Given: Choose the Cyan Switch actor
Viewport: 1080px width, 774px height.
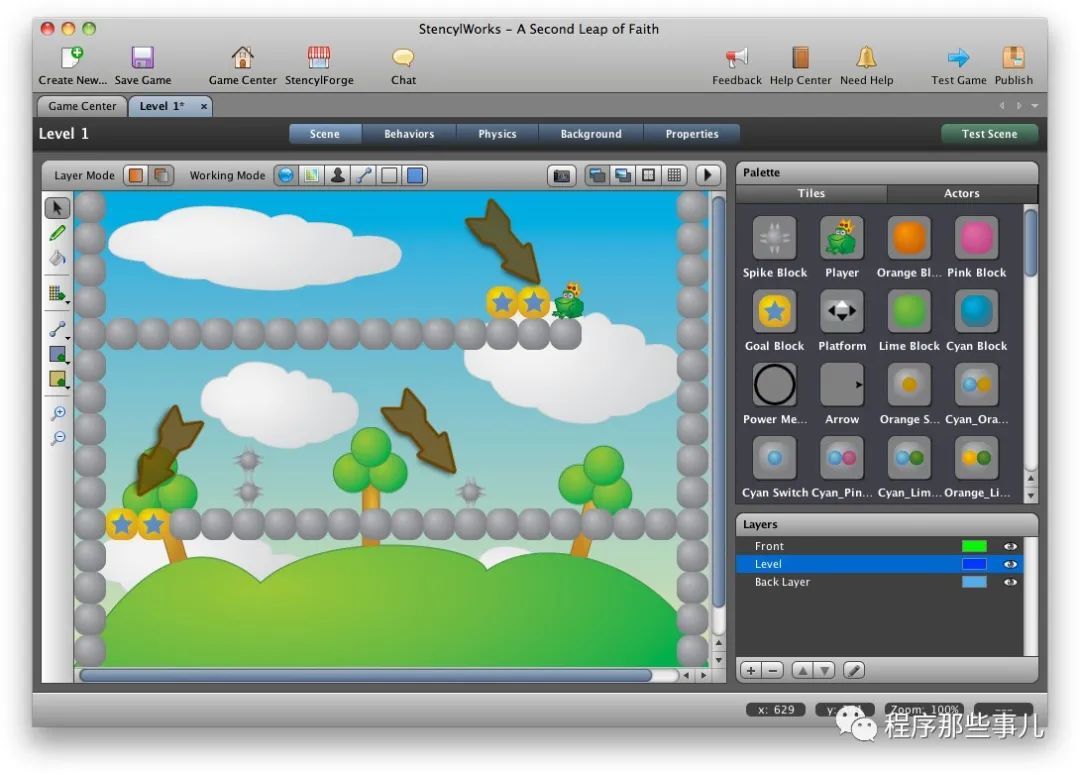Looking at the screenshot, I should click(774, 457).
